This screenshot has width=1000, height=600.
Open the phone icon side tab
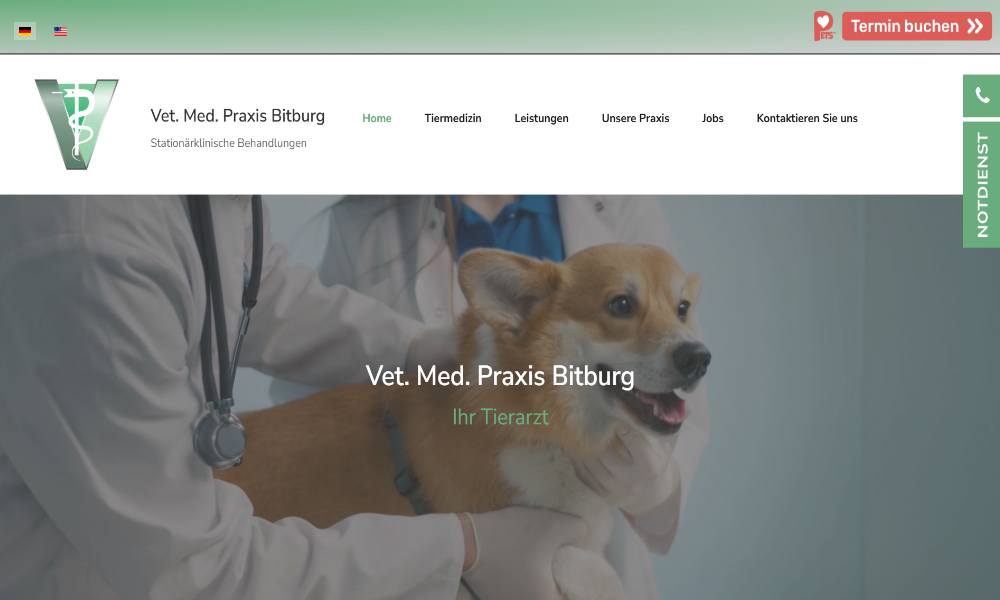982,96
